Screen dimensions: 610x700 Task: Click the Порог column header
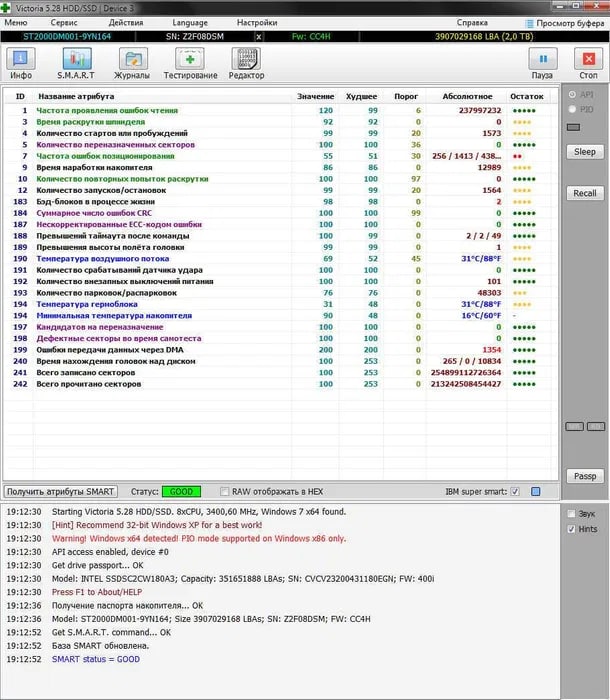point(406,96)
